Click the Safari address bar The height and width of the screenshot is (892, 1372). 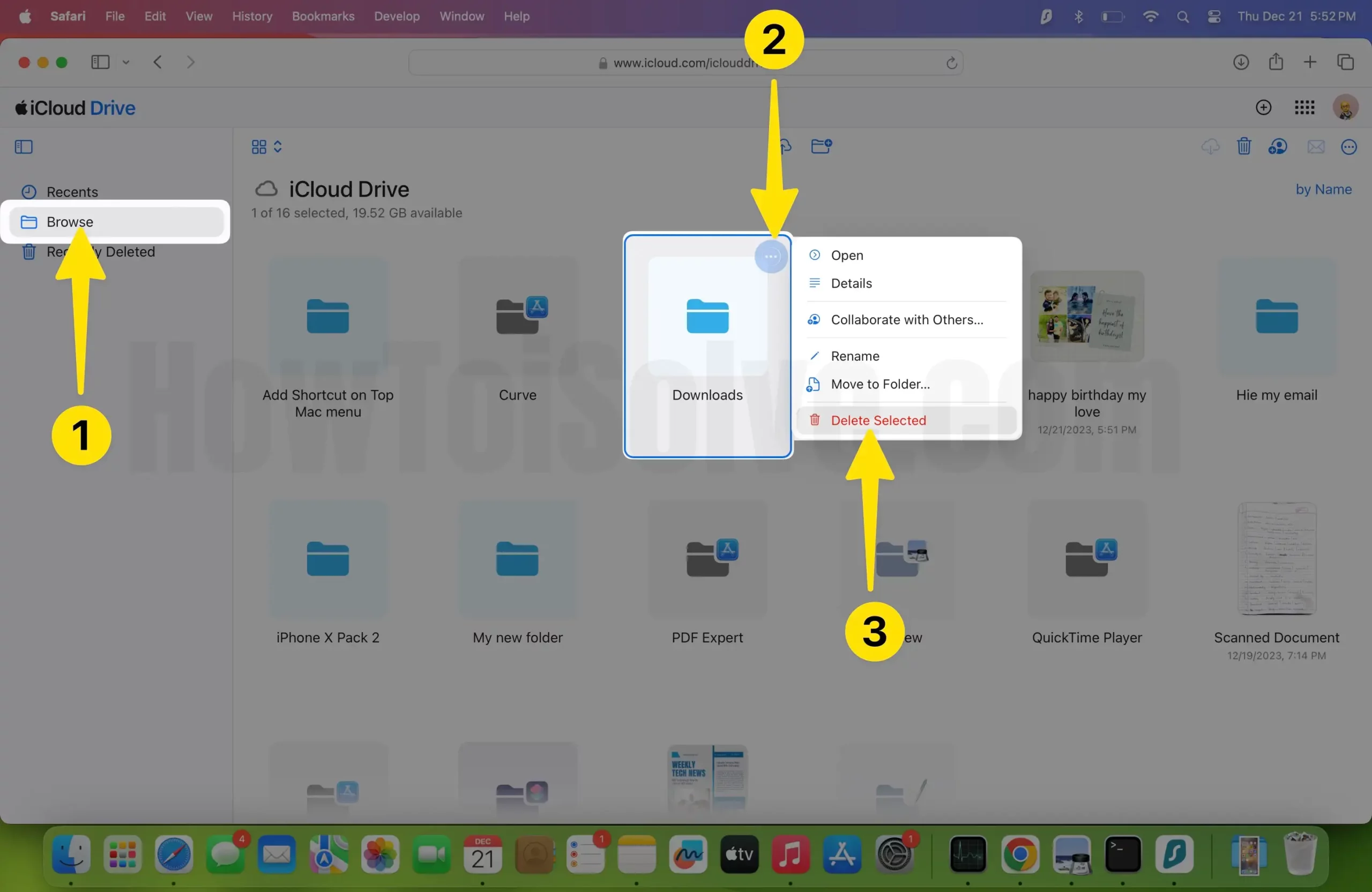pyautogui.click(x=685, y=62)
